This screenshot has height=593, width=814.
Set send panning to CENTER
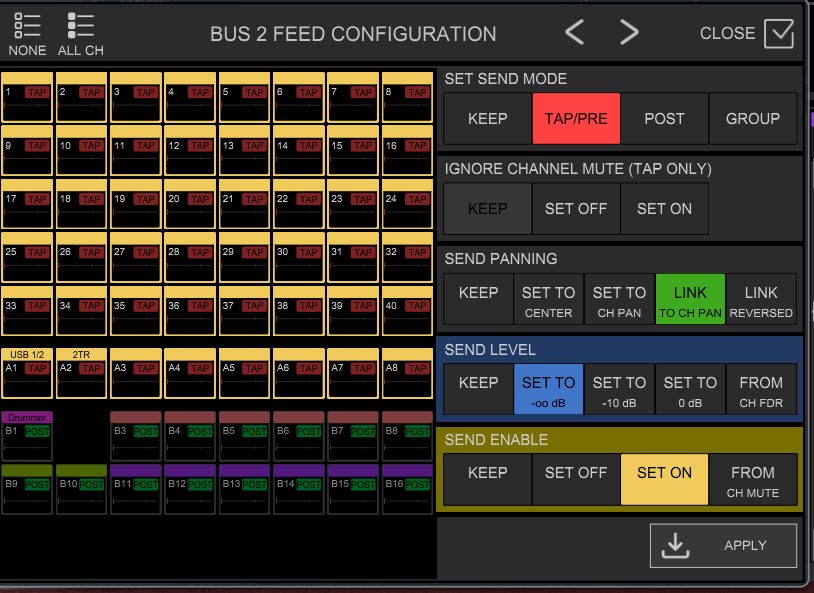pos(548,299)
